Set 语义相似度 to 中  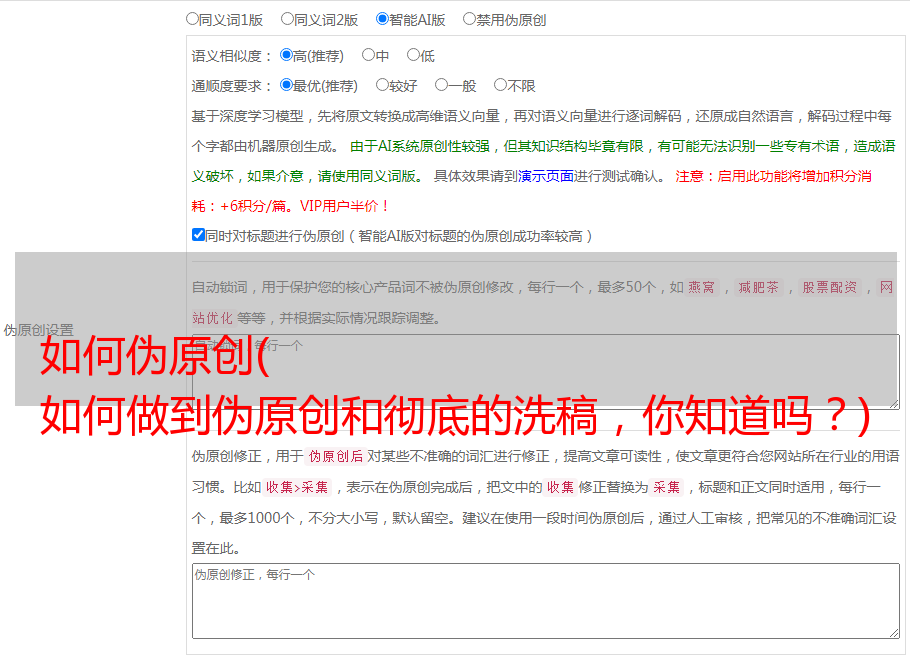(x=368, y=56)
